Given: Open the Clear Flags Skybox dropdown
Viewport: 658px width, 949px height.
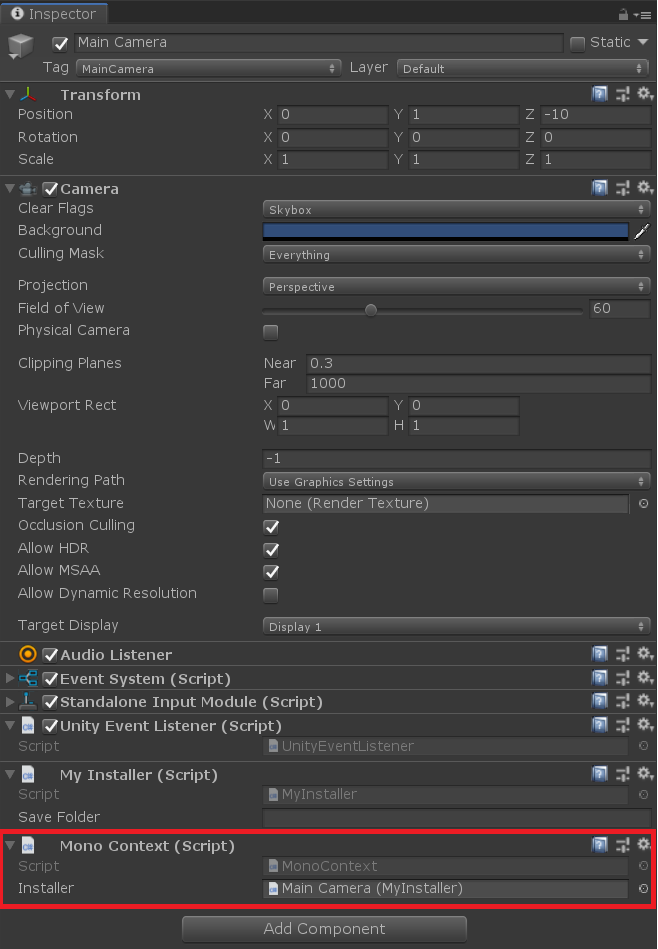Looking at the screenshot, I should pyautogui.click(x=456, y=209).
